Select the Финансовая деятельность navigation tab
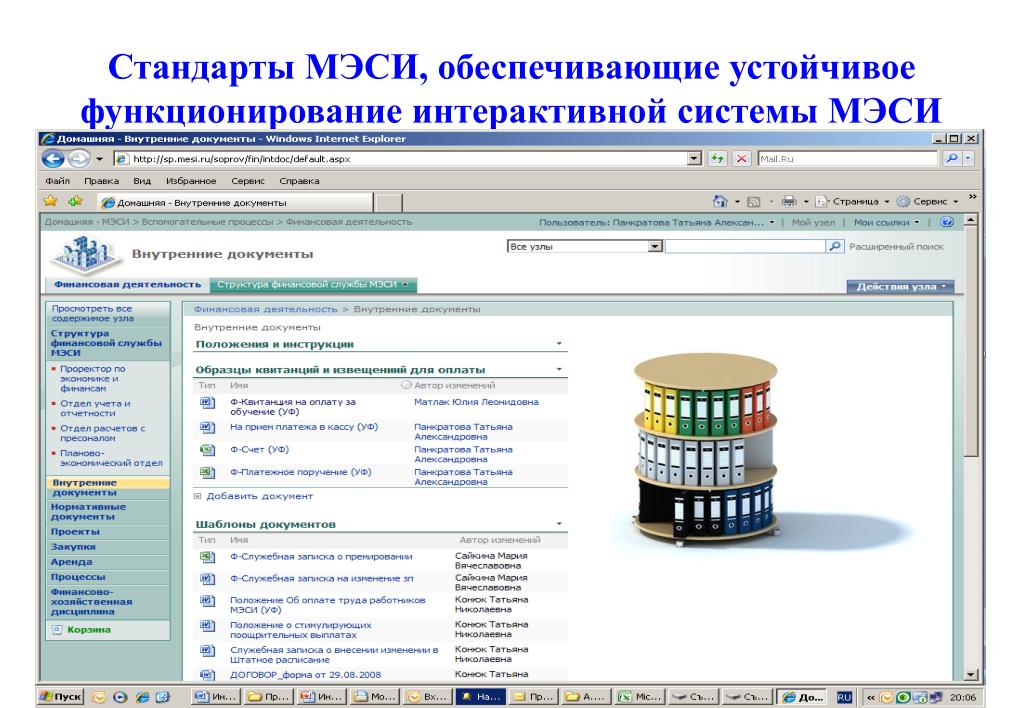 click(127, 285)
